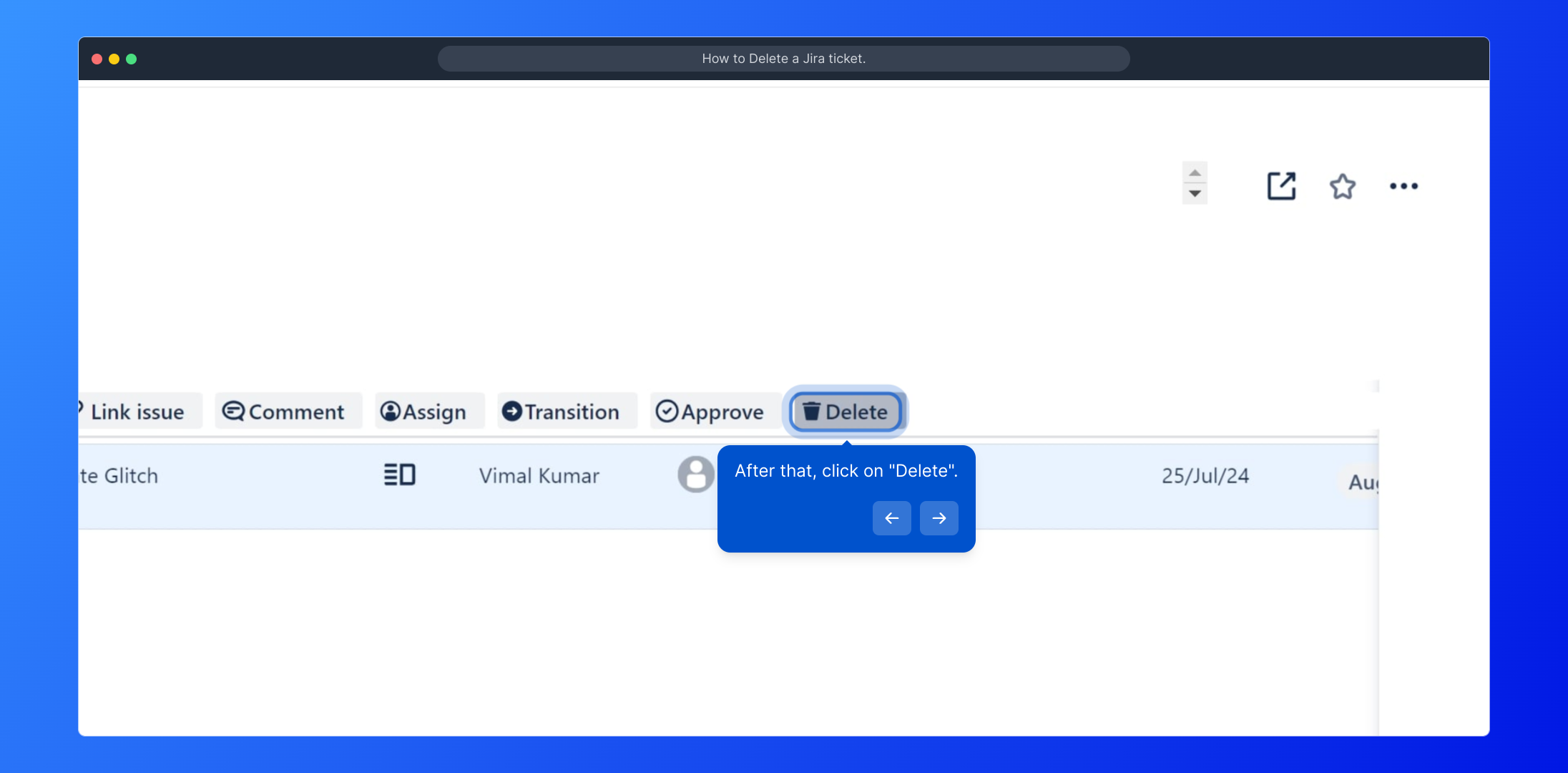Click the green macOS window button
Image resolution: width=1568 pixels, height=773 pixels.
(x=132, y=59)
